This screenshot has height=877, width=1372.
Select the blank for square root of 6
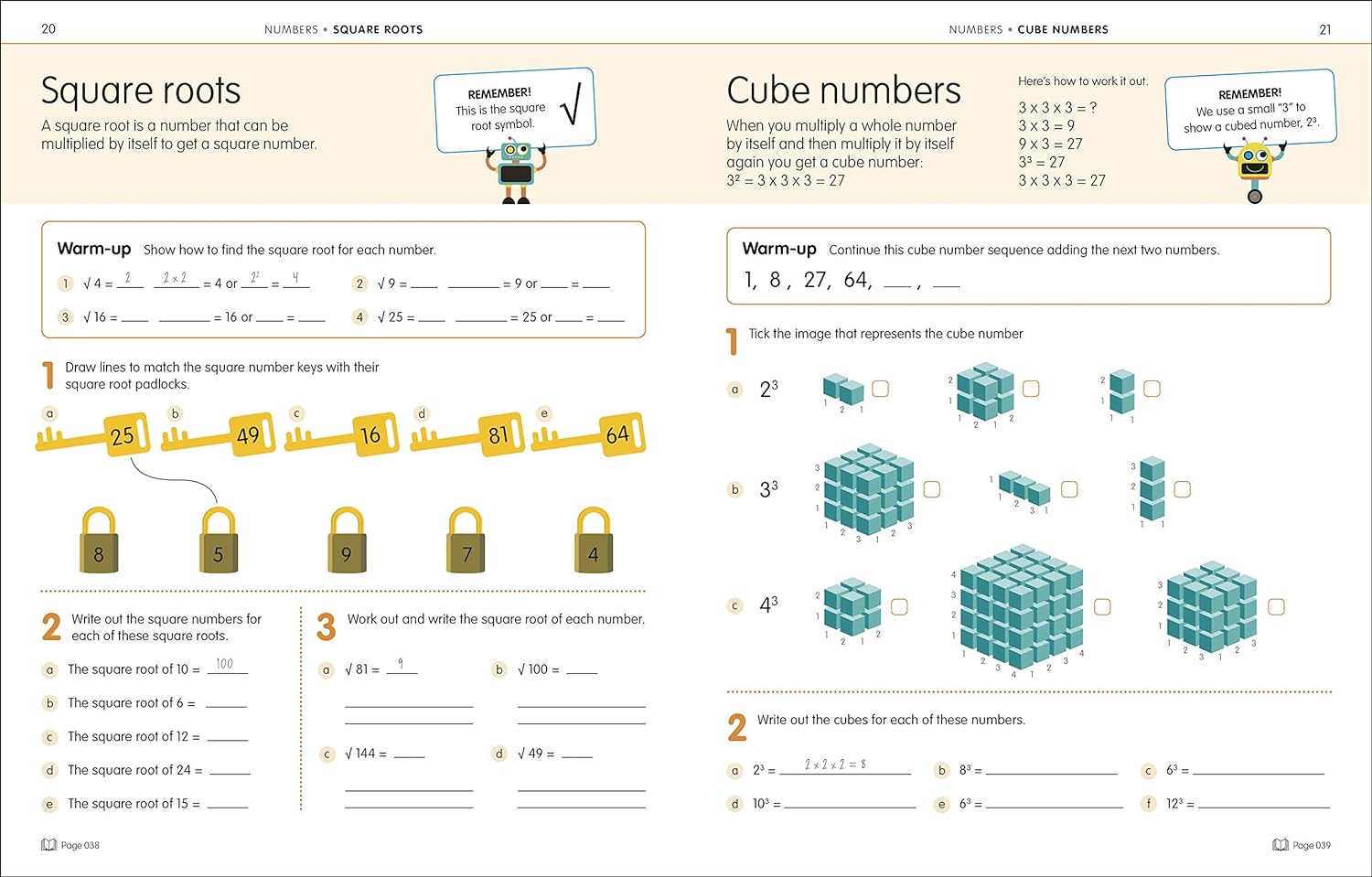coord(226,702)
